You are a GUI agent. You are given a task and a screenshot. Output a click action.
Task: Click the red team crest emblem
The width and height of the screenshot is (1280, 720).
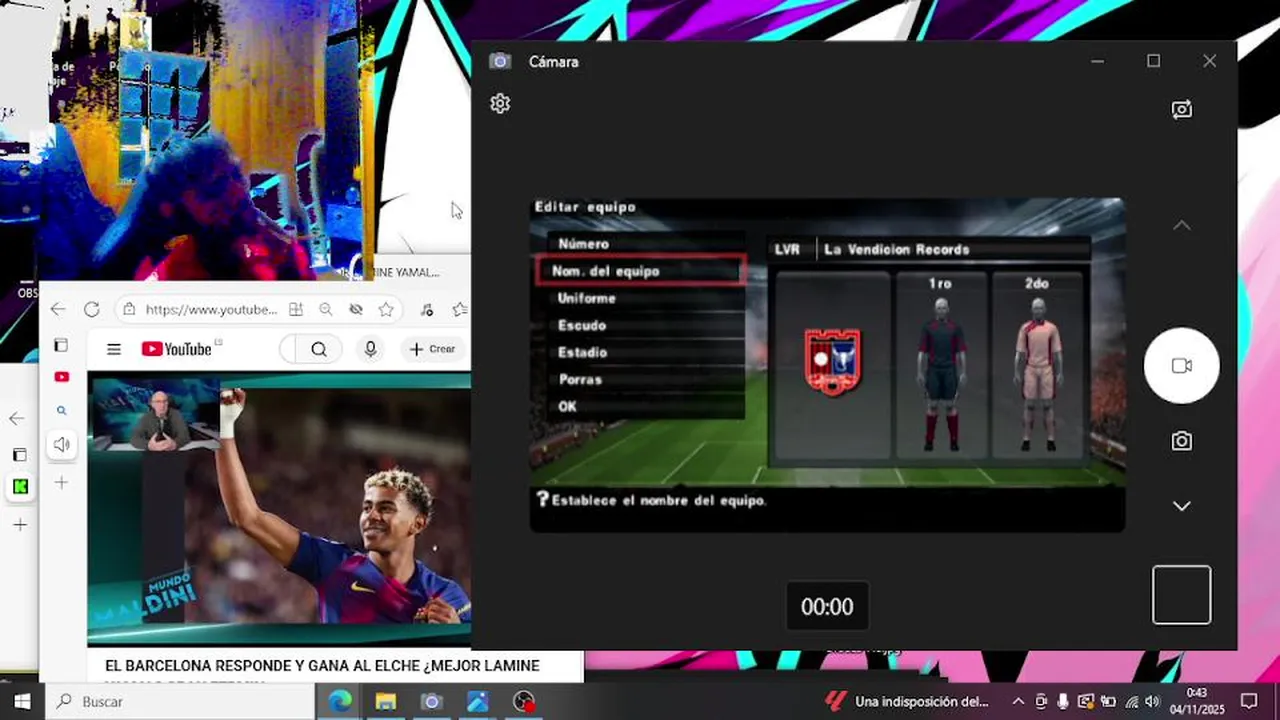tap(832, 362)
